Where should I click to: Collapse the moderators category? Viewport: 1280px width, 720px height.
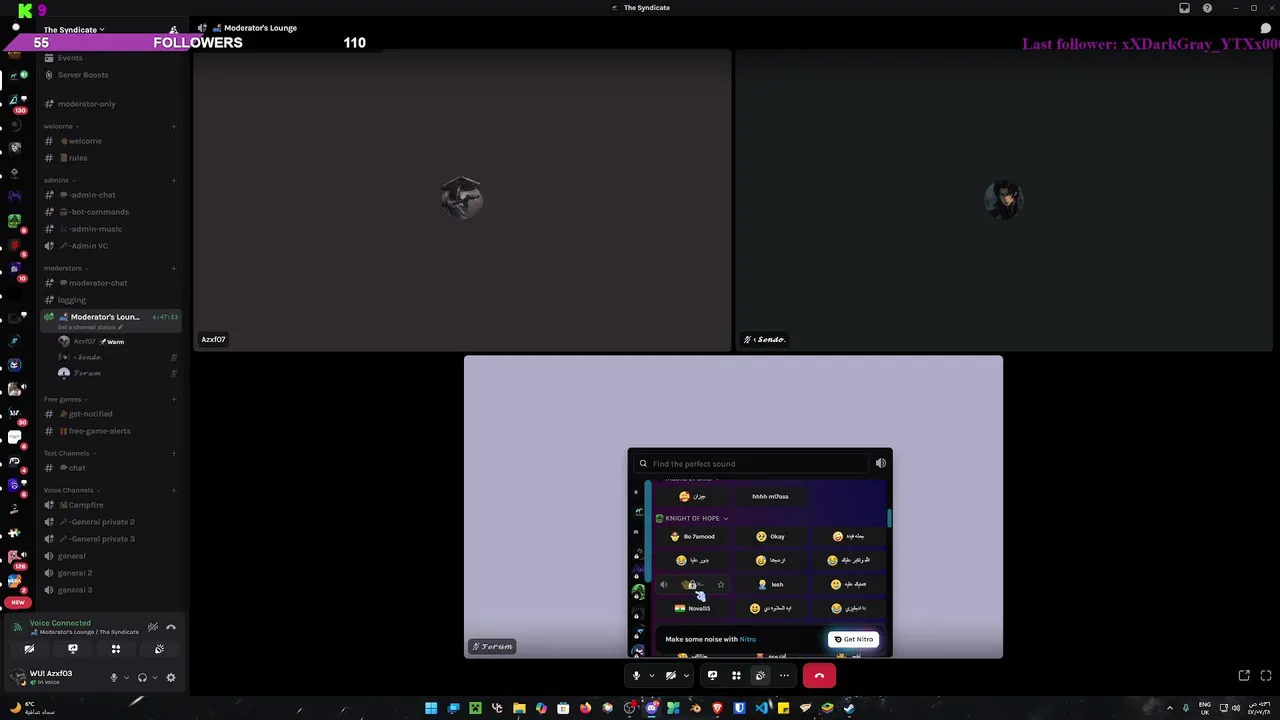point(65,268)
